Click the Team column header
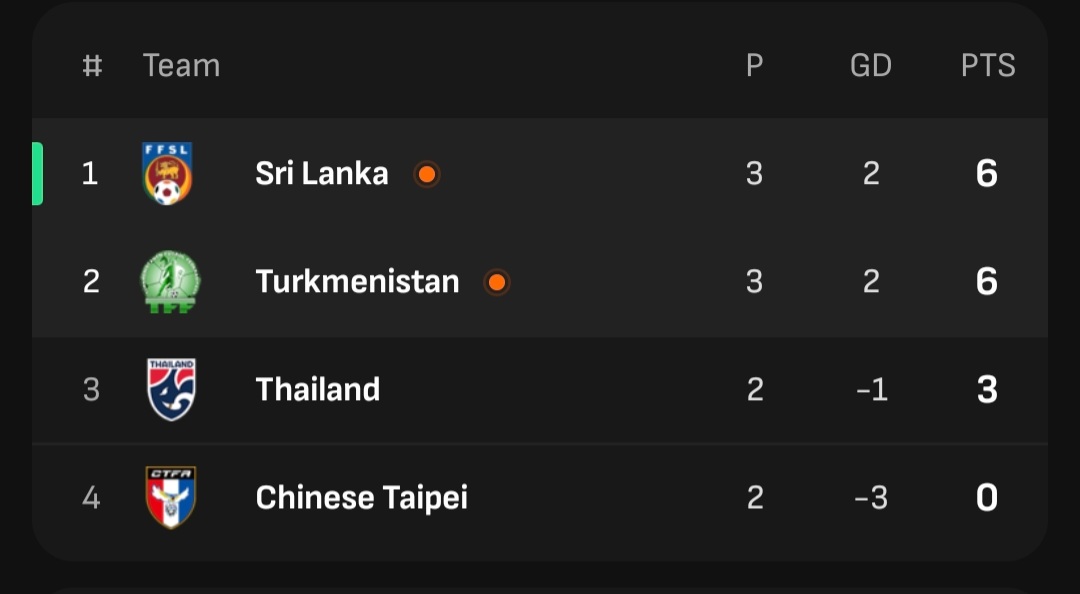Image resolution: width=1080 pixels, height=594 pixels. (x=181, y=66)
